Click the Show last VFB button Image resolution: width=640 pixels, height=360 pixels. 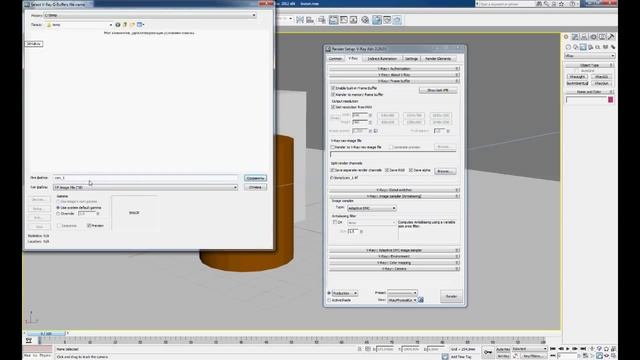[438, 90]
